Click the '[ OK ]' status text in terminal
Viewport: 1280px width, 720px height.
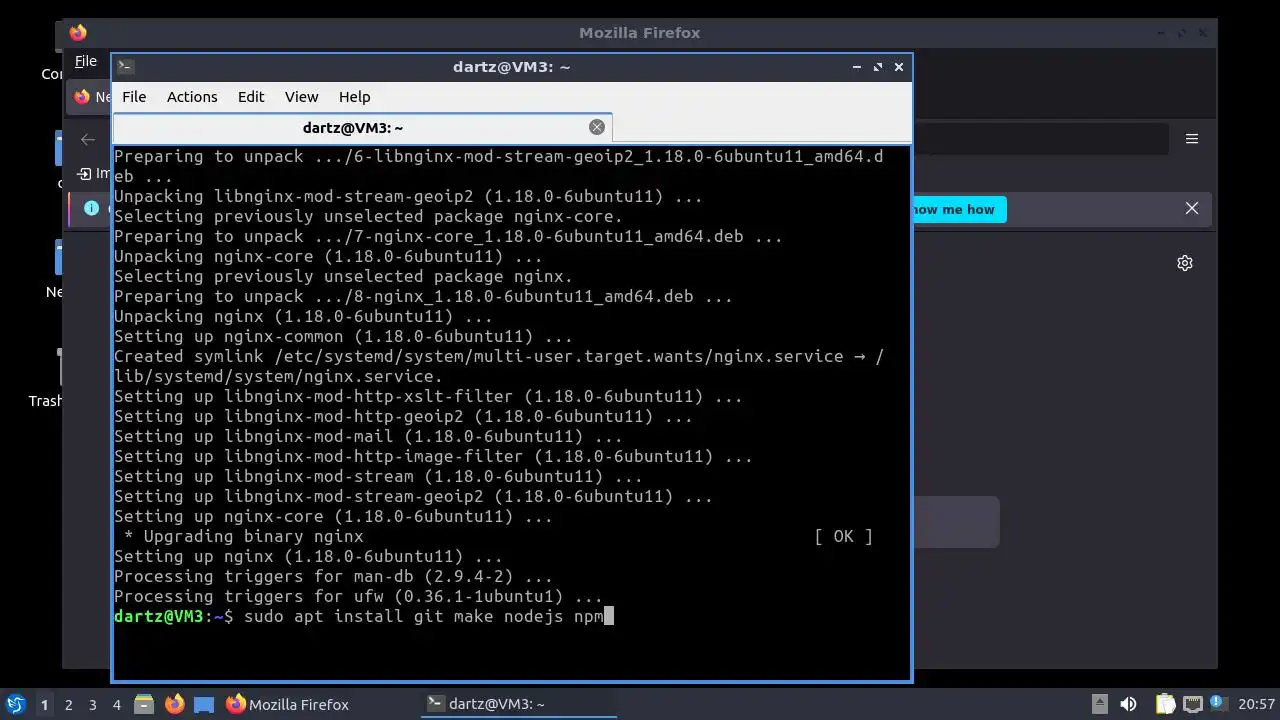coord(843,536)
